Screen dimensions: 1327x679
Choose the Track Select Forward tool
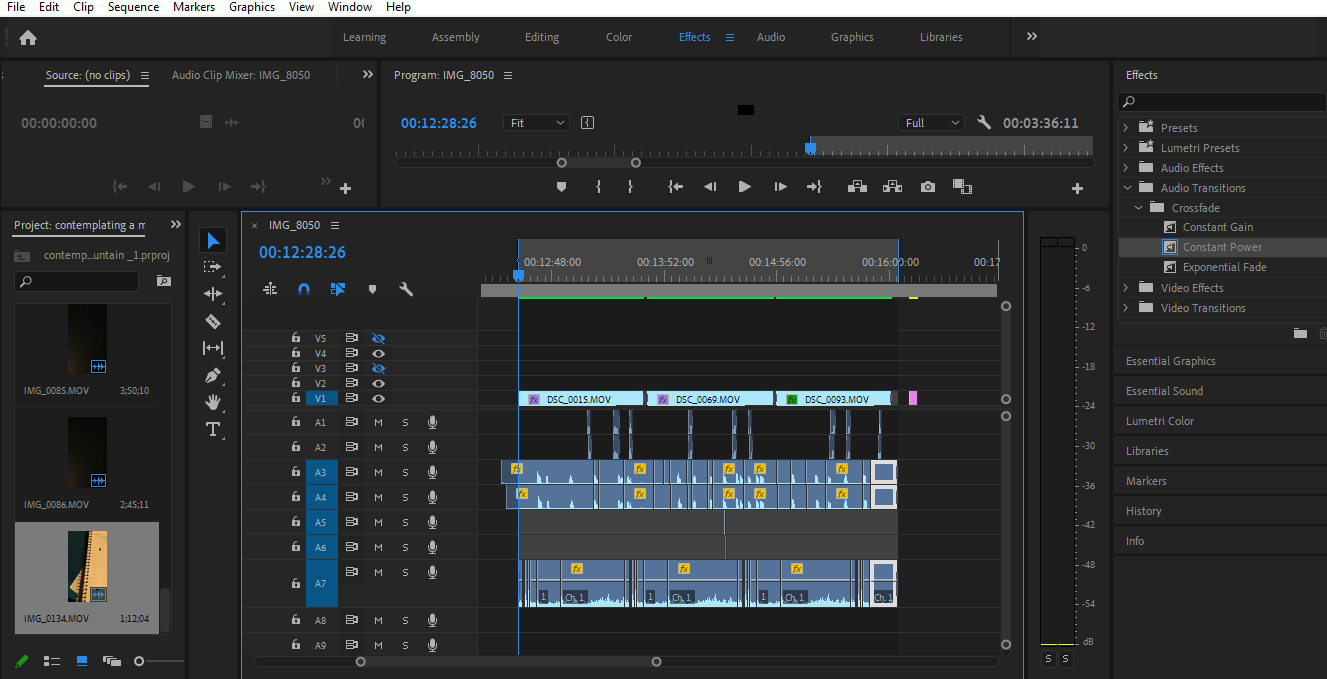(x=212, y=267)
